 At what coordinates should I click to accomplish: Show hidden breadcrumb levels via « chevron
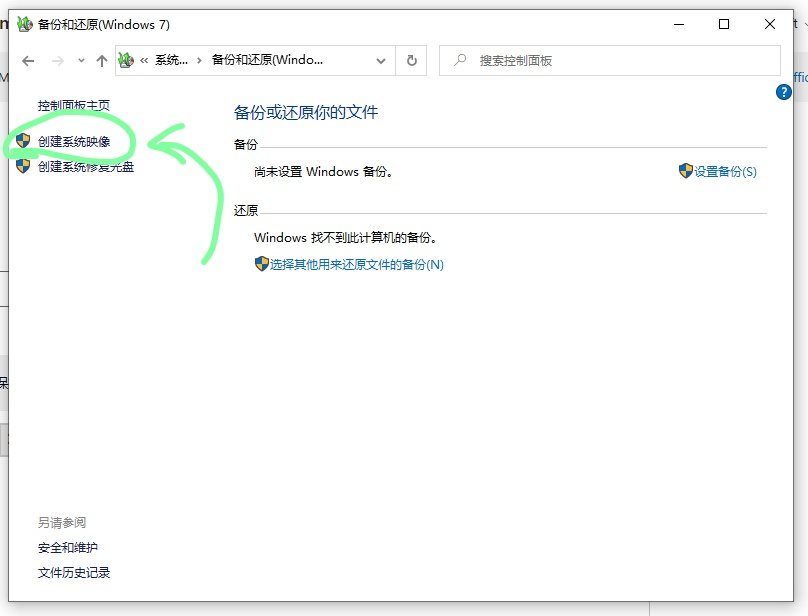point(144,61)
